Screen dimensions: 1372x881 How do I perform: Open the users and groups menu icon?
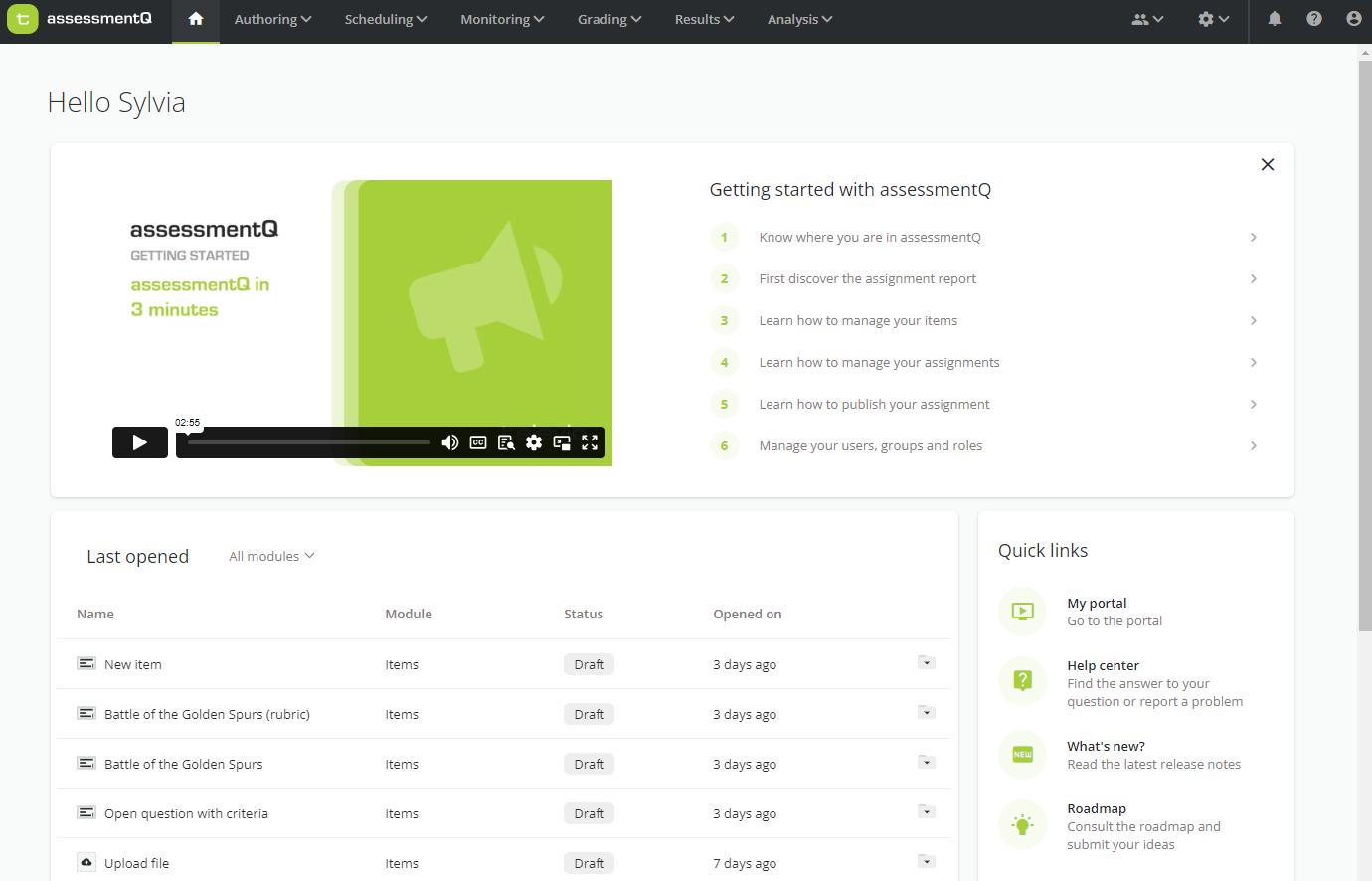[x=1147, y=19]
